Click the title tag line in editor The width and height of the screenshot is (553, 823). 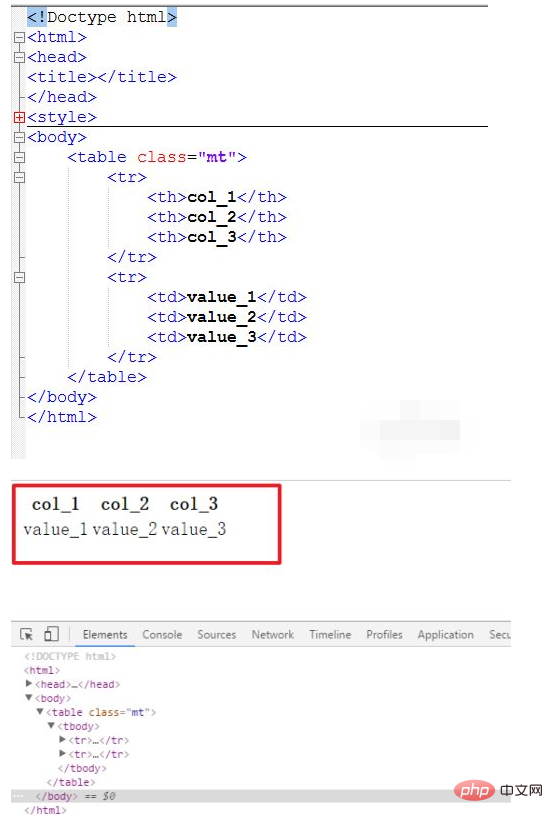[x=102, y=77]
